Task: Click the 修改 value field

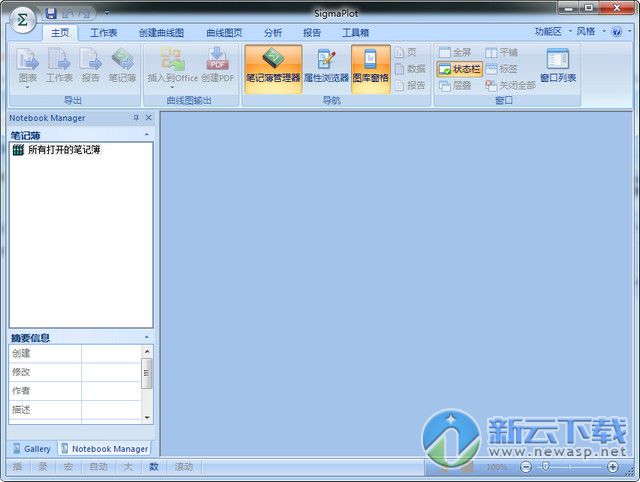Action: (111, 372)
